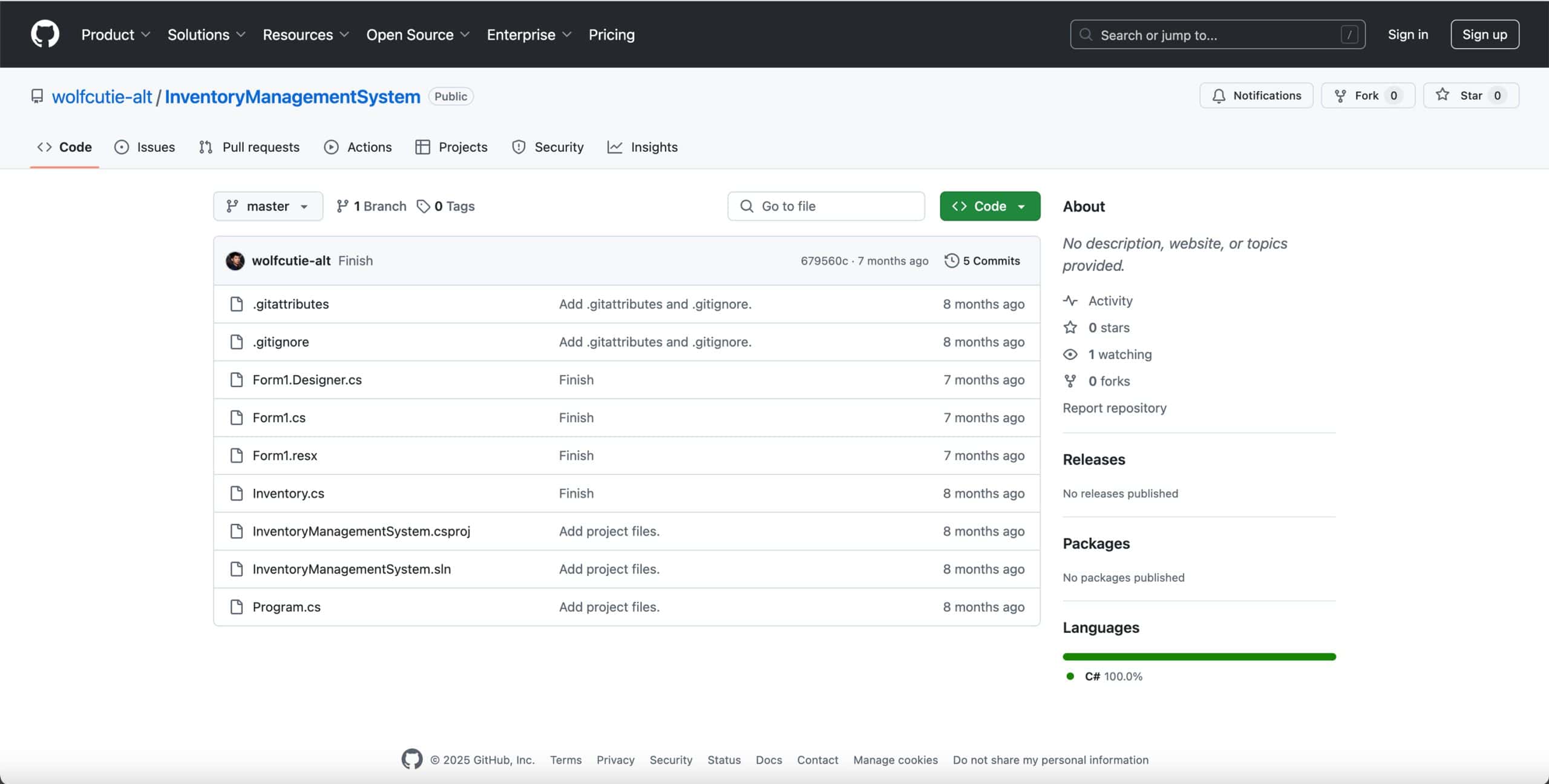
Task: Click the file icon next to Form1.cs
Action: (x=237, y=417)
